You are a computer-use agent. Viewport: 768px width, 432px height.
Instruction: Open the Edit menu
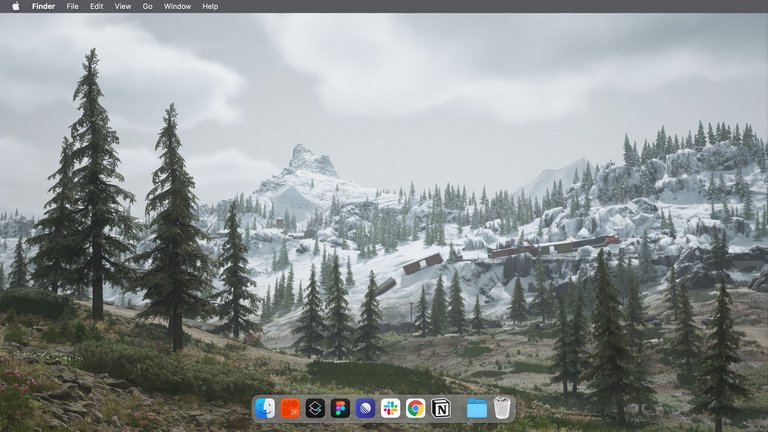pyautogui.click(x=96, y=6)
